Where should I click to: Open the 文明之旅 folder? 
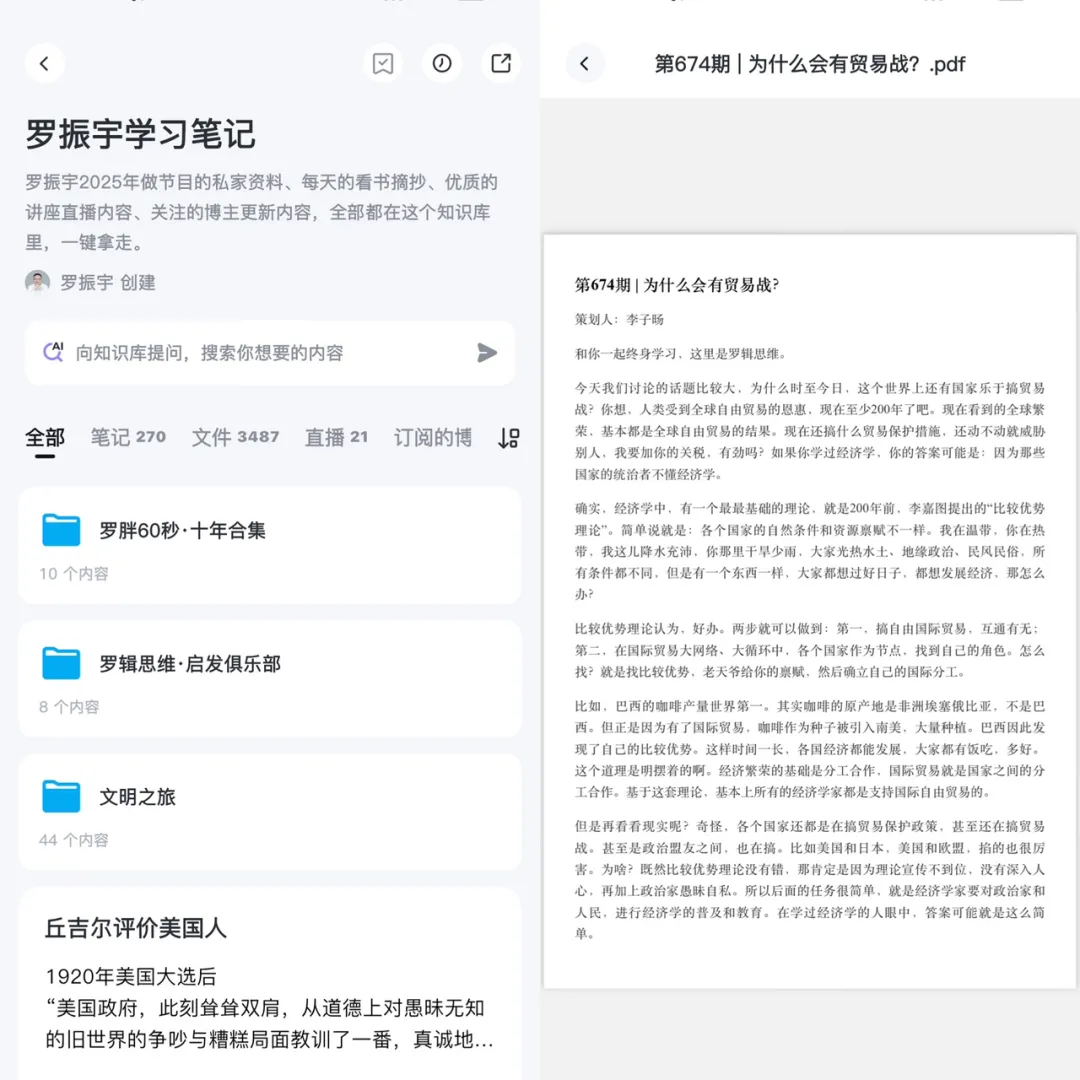[270, 811]
